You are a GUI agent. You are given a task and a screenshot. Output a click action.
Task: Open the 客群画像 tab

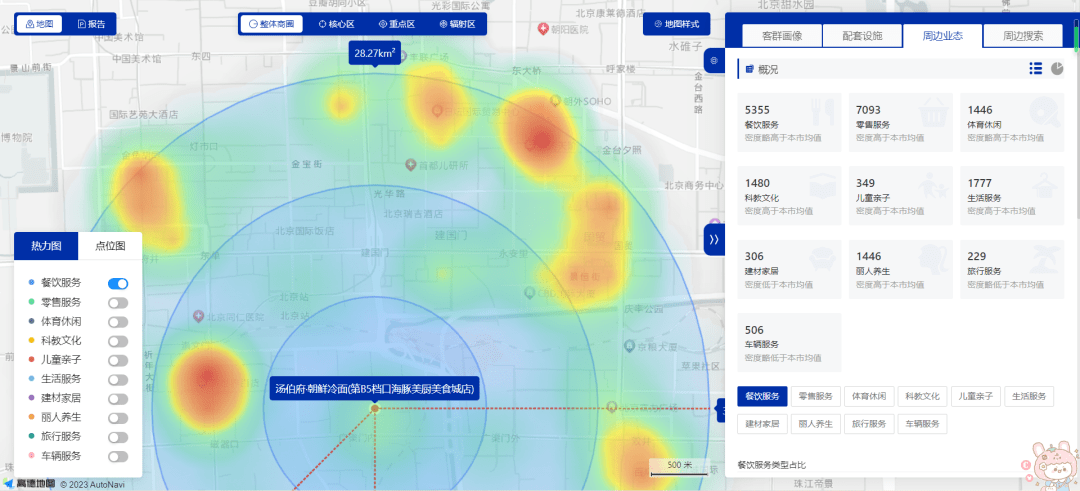pos(782,36)
